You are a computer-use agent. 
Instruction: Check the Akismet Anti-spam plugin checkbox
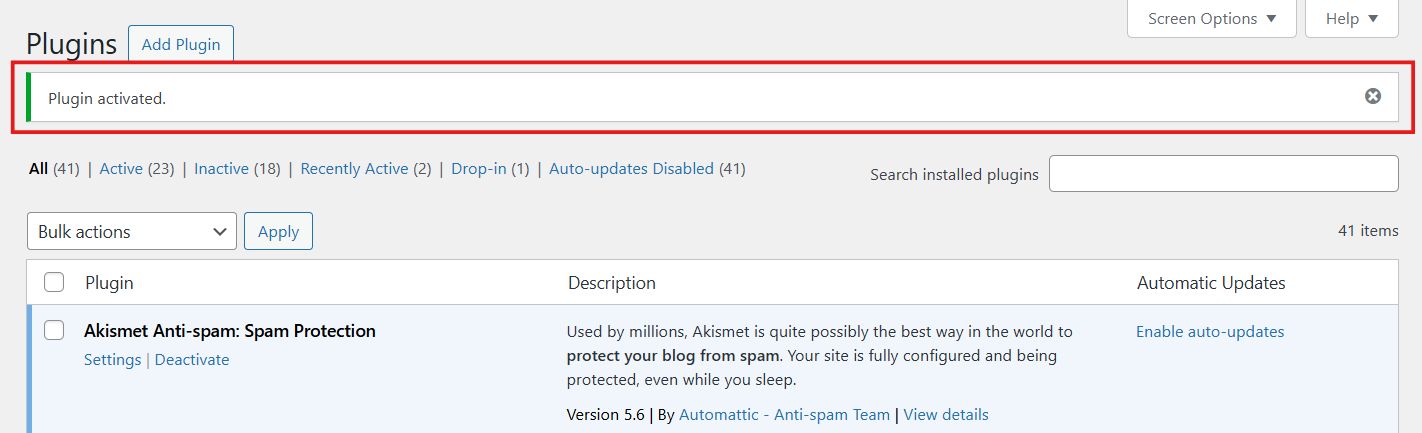[54, 331]
